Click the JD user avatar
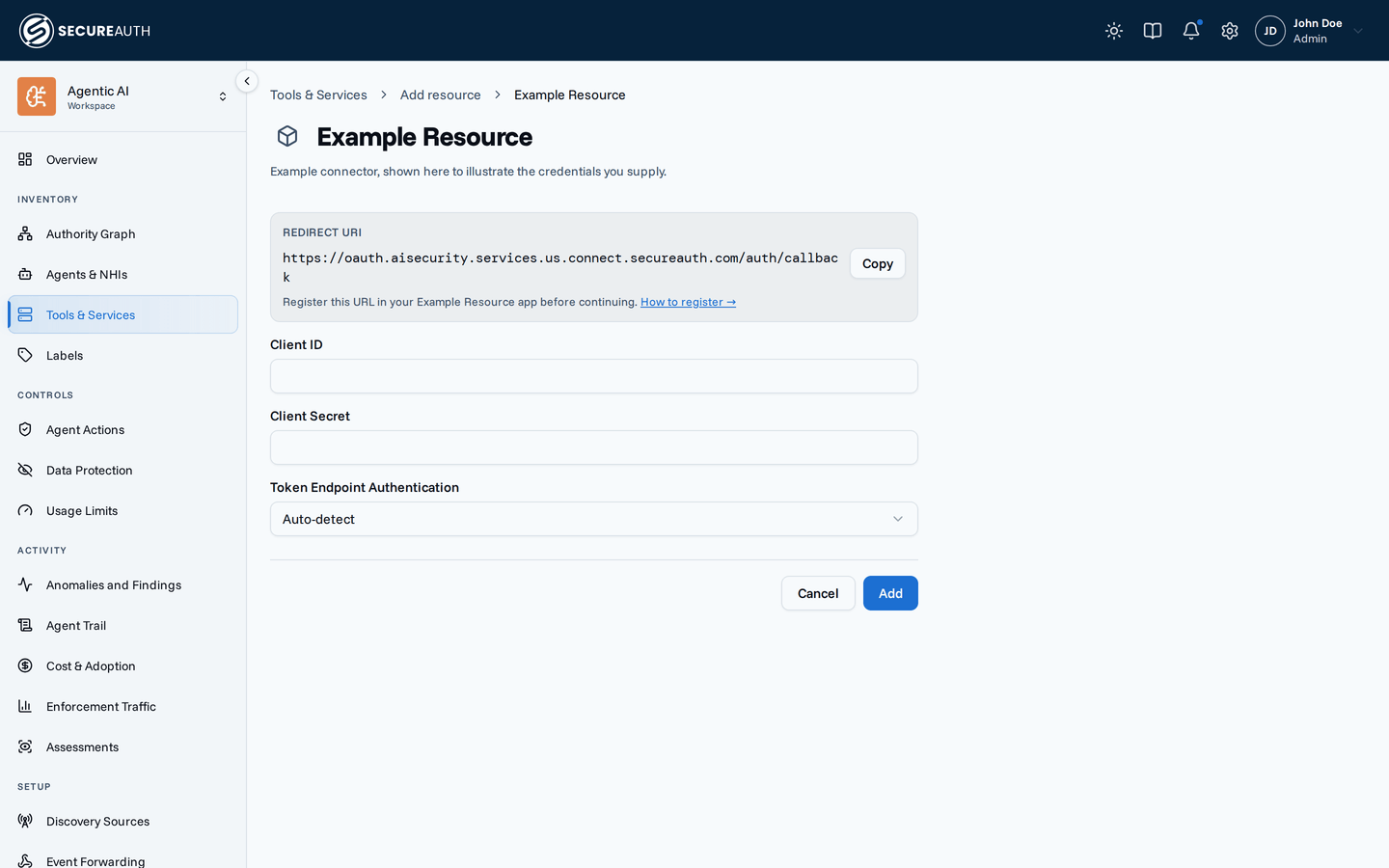Image resolution: width=1389 pixels, height=868 pixels. 1270,31
